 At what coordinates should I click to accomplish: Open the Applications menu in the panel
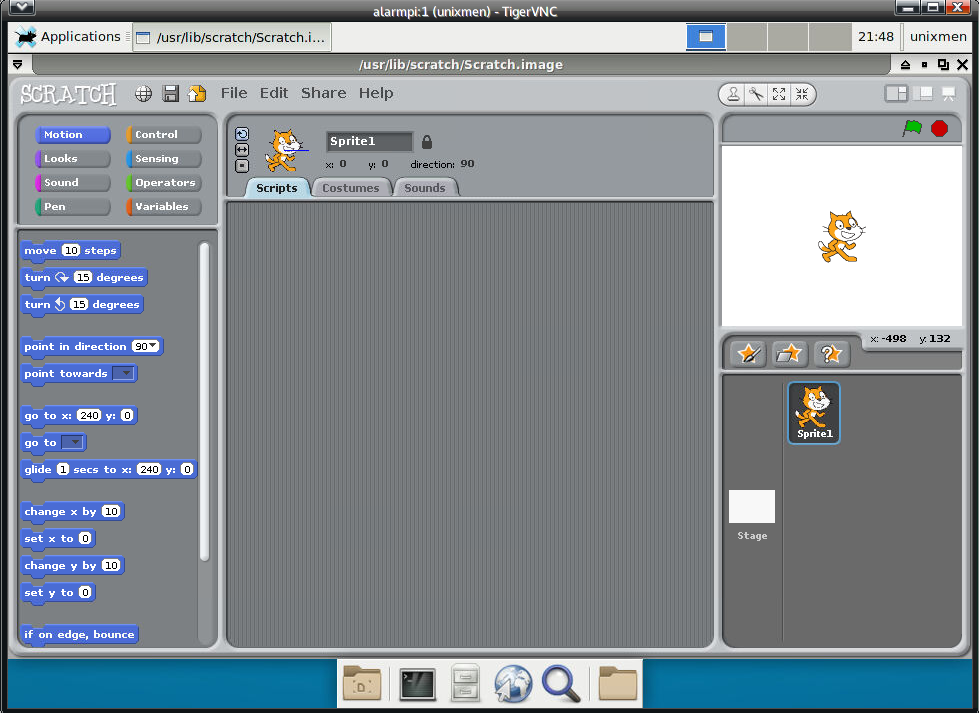coord(67,37)
